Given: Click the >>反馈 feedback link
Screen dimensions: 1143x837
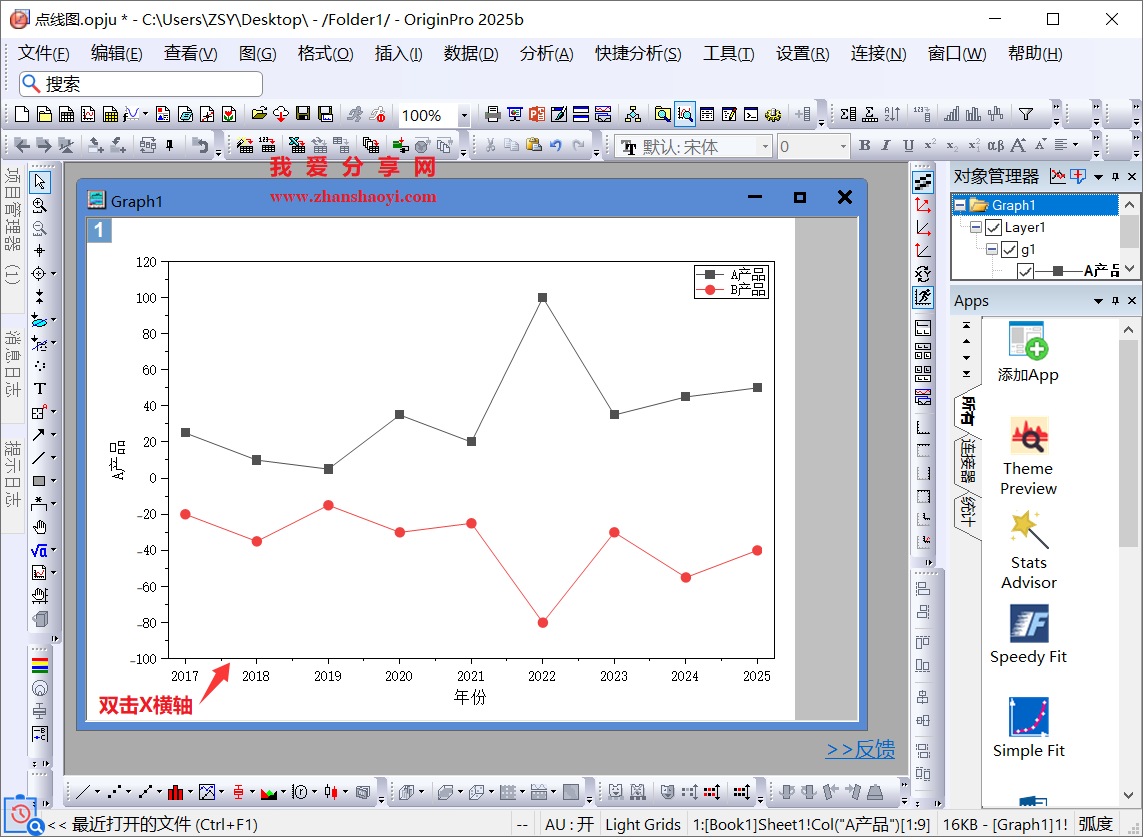Looking at the screenshot, I should point(859,750).
